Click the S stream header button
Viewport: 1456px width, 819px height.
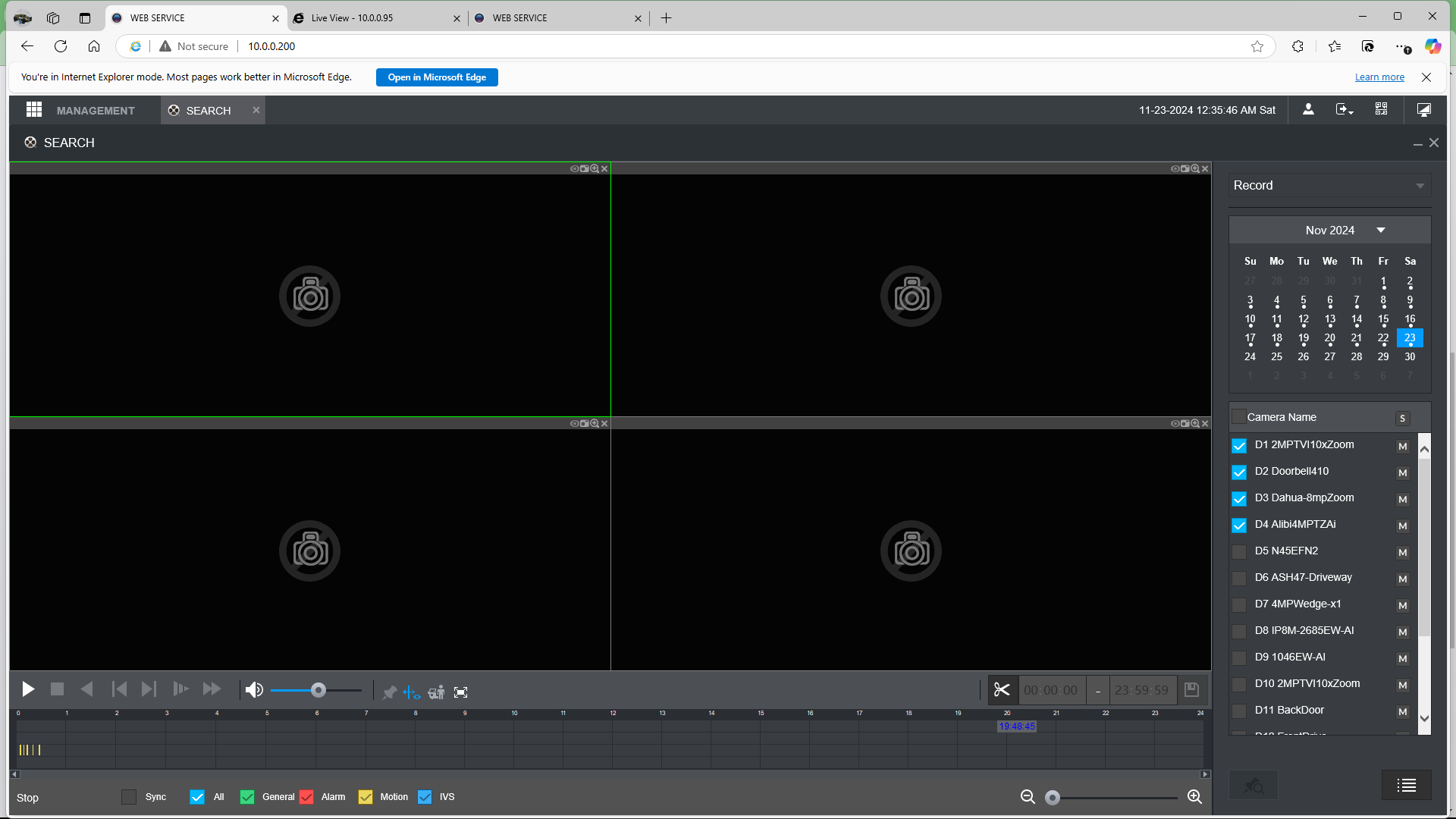coord(1403,419)
